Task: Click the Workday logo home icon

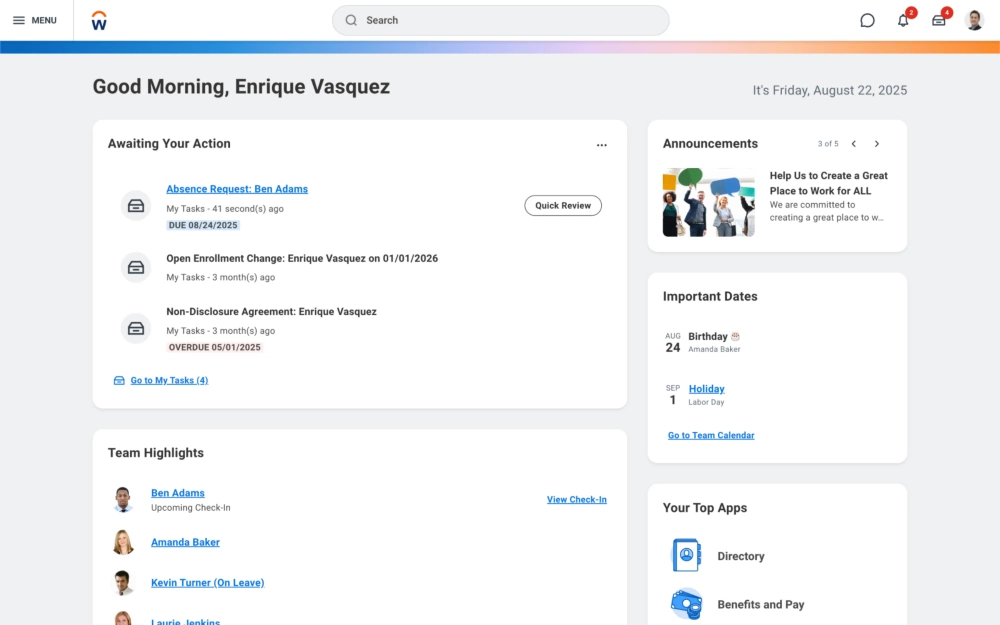Action: pos(99,20)
